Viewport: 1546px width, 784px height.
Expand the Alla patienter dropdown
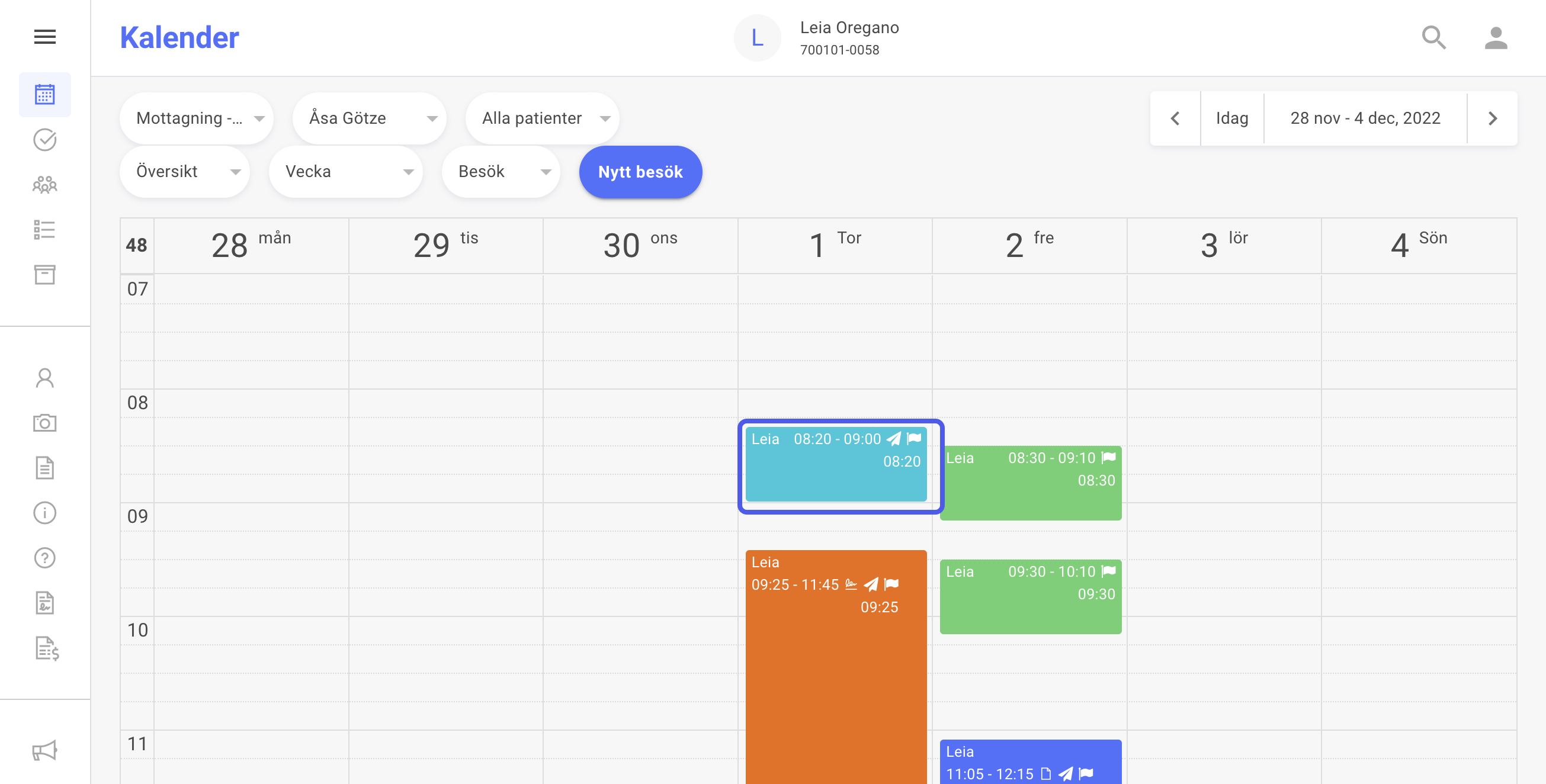click(x=542, y=118)
